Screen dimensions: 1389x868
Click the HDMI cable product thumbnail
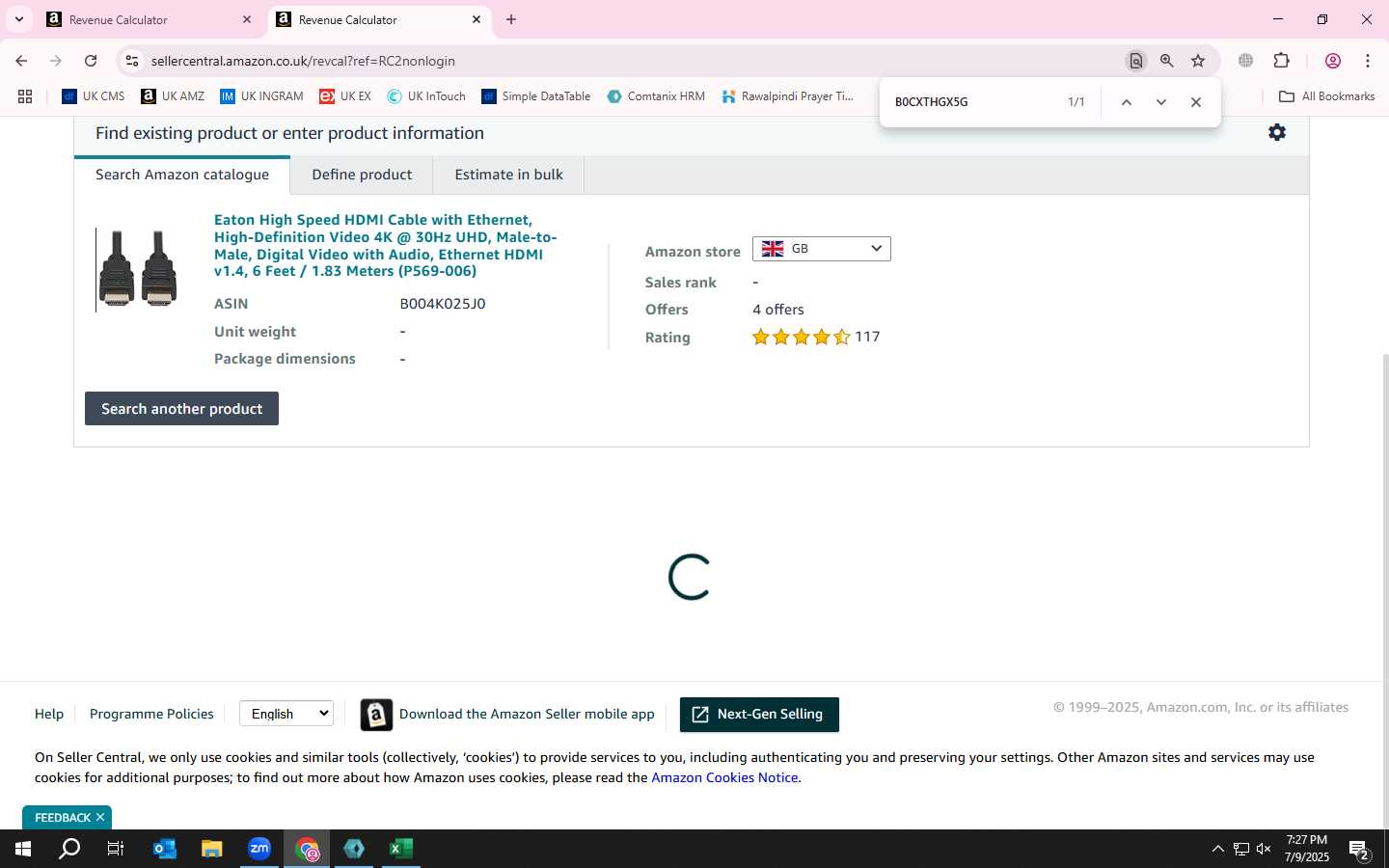pyautogui.click(x=138, y=269)
